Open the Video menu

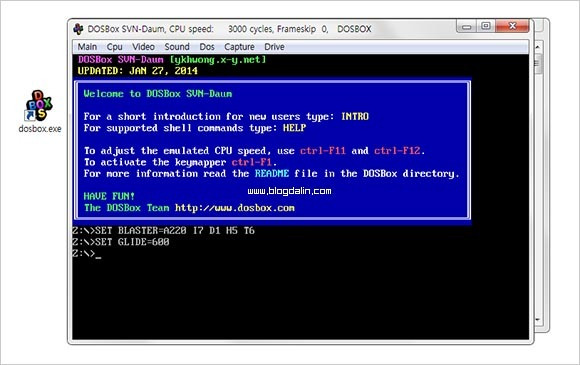pos(143,47)
